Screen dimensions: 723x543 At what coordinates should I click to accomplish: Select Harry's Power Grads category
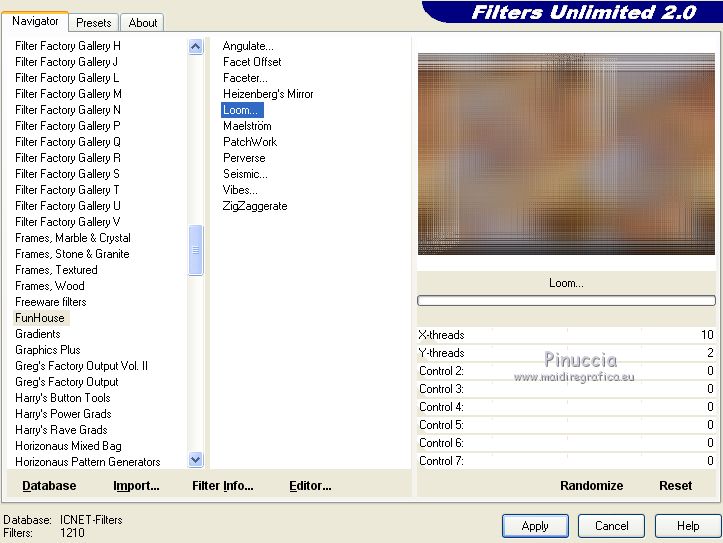click(x=63, y=414)
